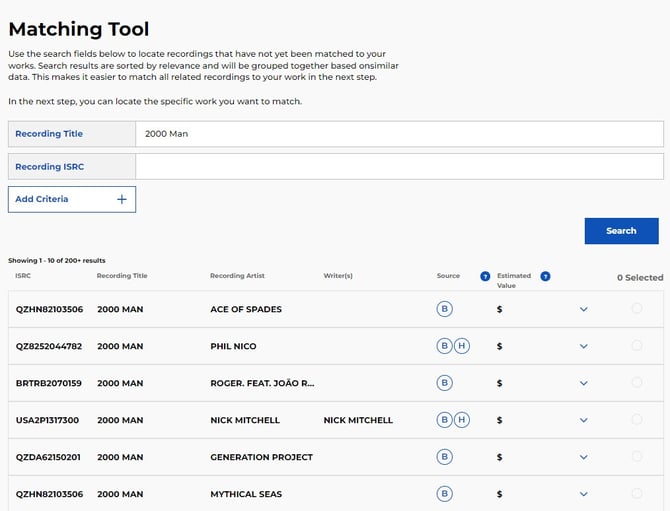Click the B source badge for NICK MITCHELL row
670x511 pixels.
[444, 420]
